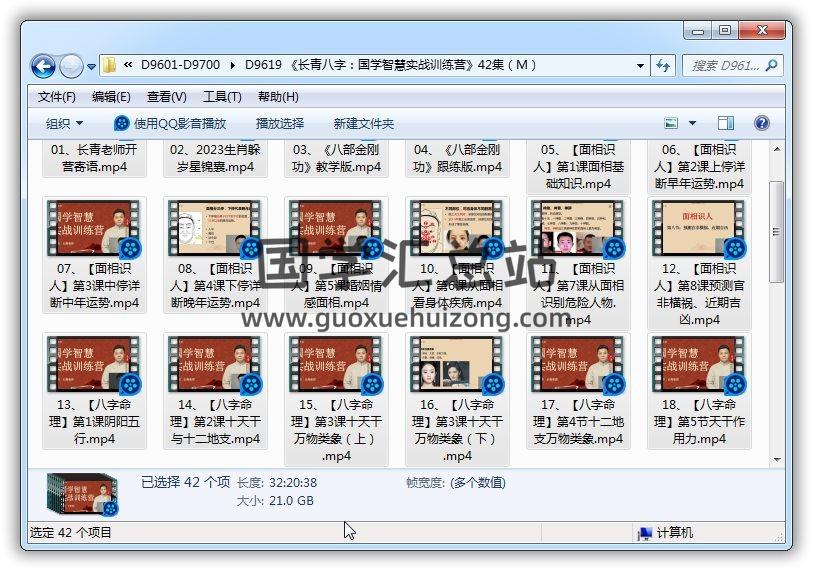Open the 文件(F) menu
This screenshot has width=813, height=571.
(x=57, y=97)
